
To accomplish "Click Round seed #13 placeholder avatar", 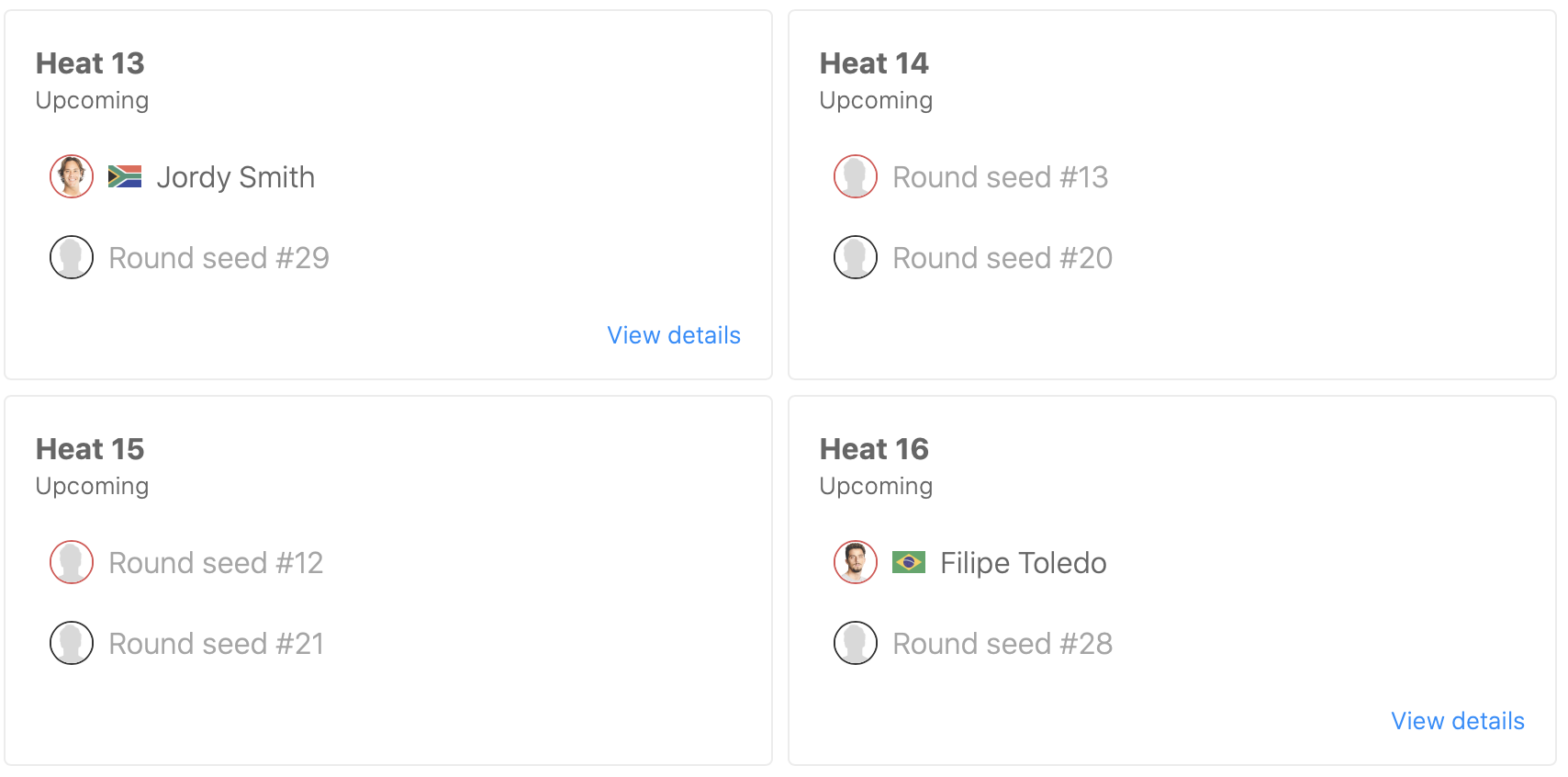I will click(856, 176).
